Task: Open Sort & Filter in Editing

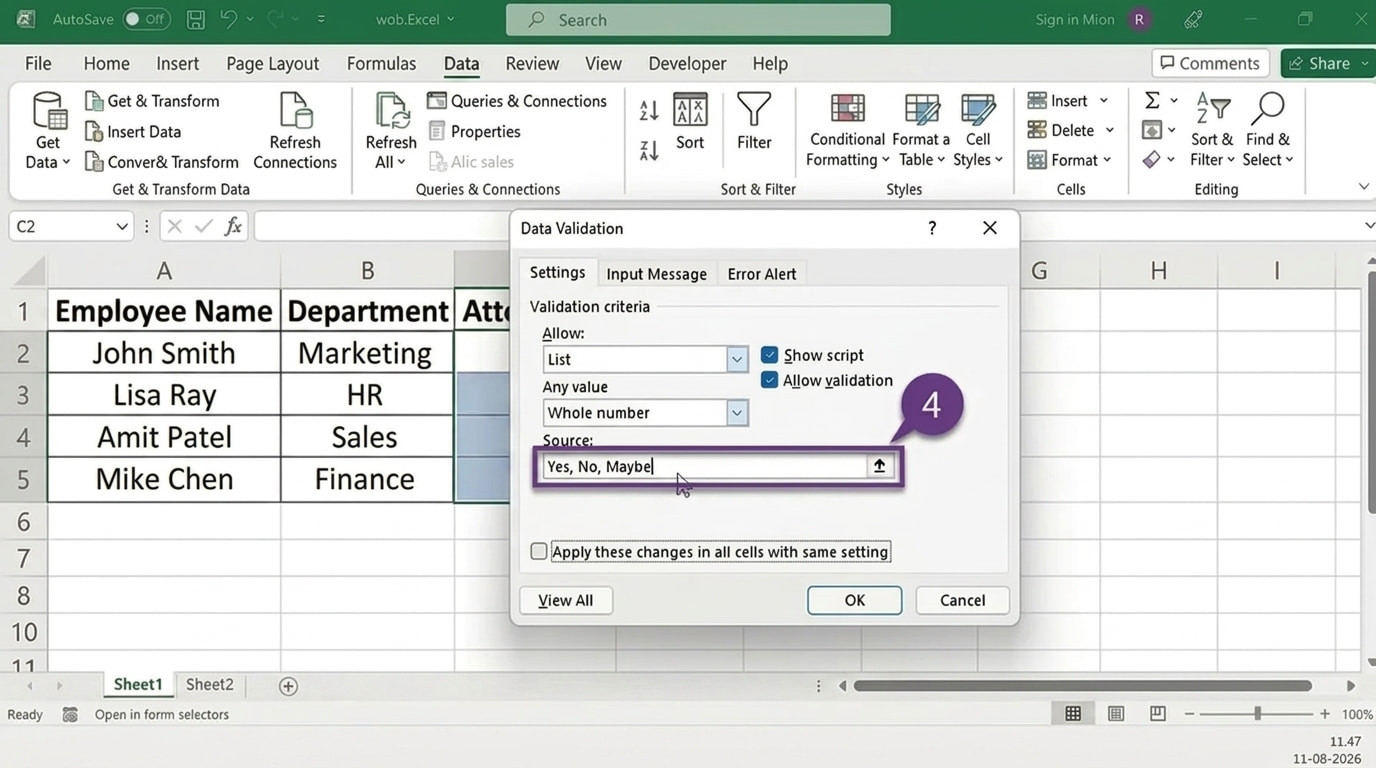Action: (1213, 131)
